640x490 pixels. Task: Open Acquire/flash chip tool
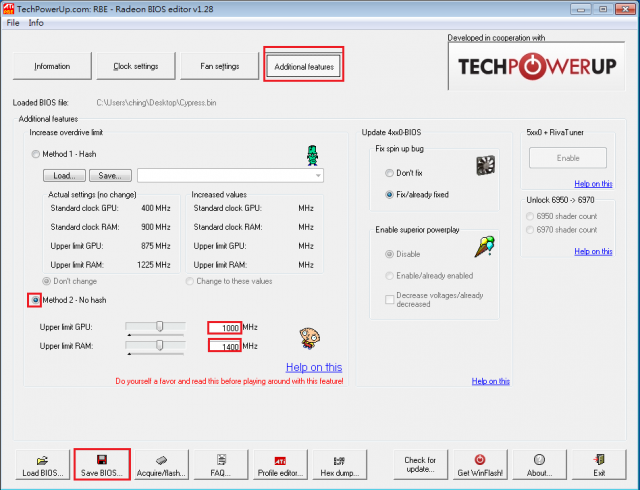[162, 465]
